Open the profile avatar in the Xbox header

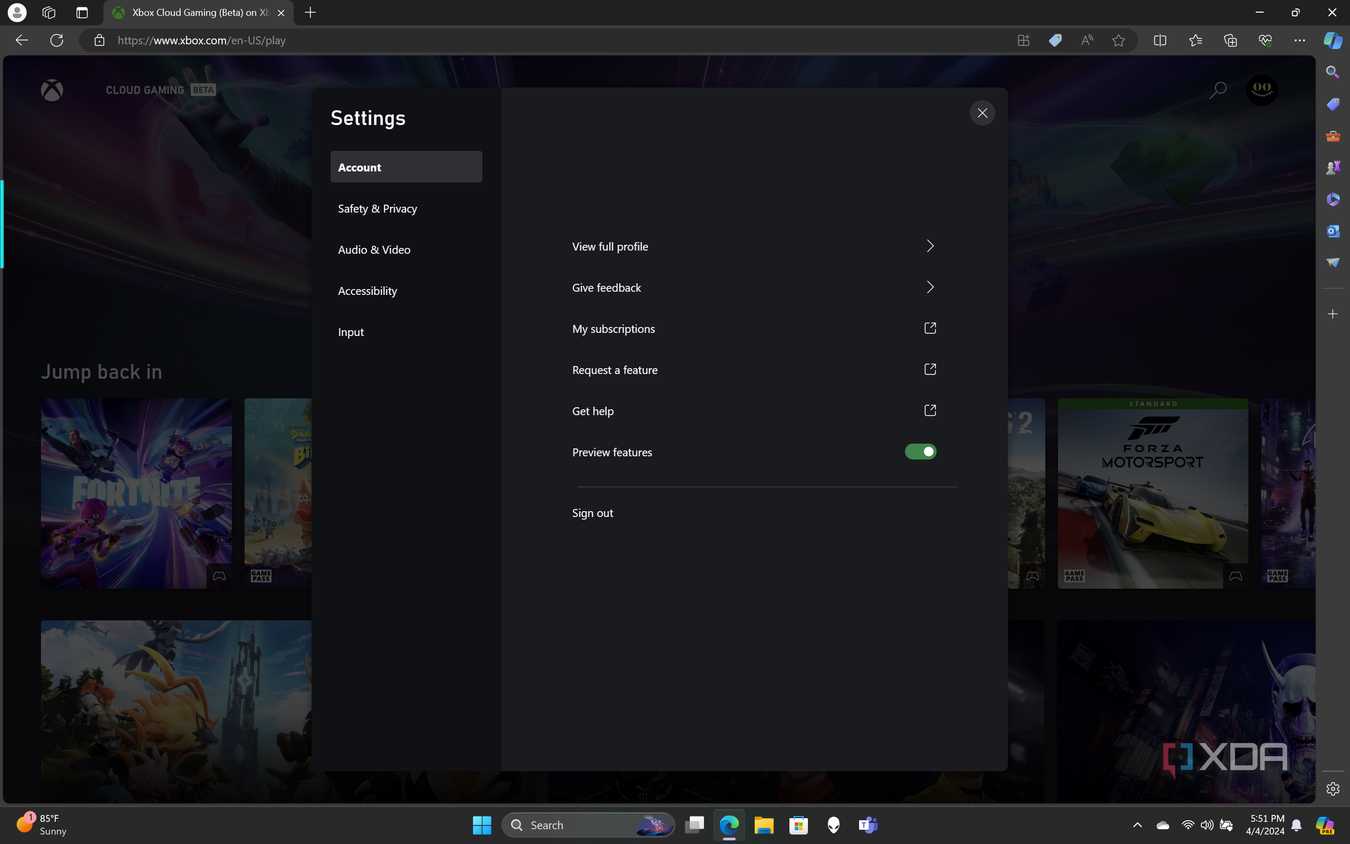point(1262,90)
